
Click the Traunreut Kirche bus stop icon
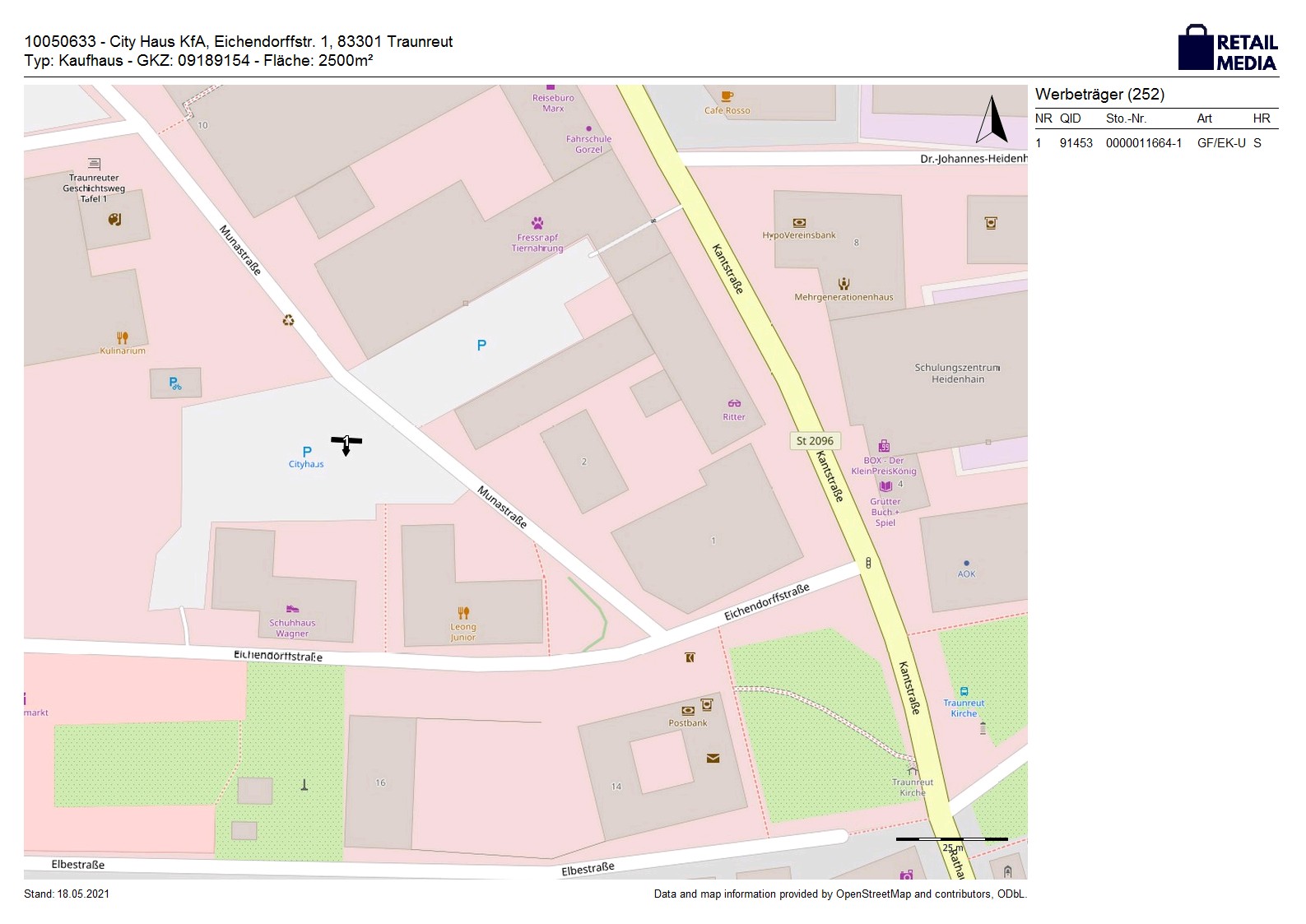click(x=964, y=691)
